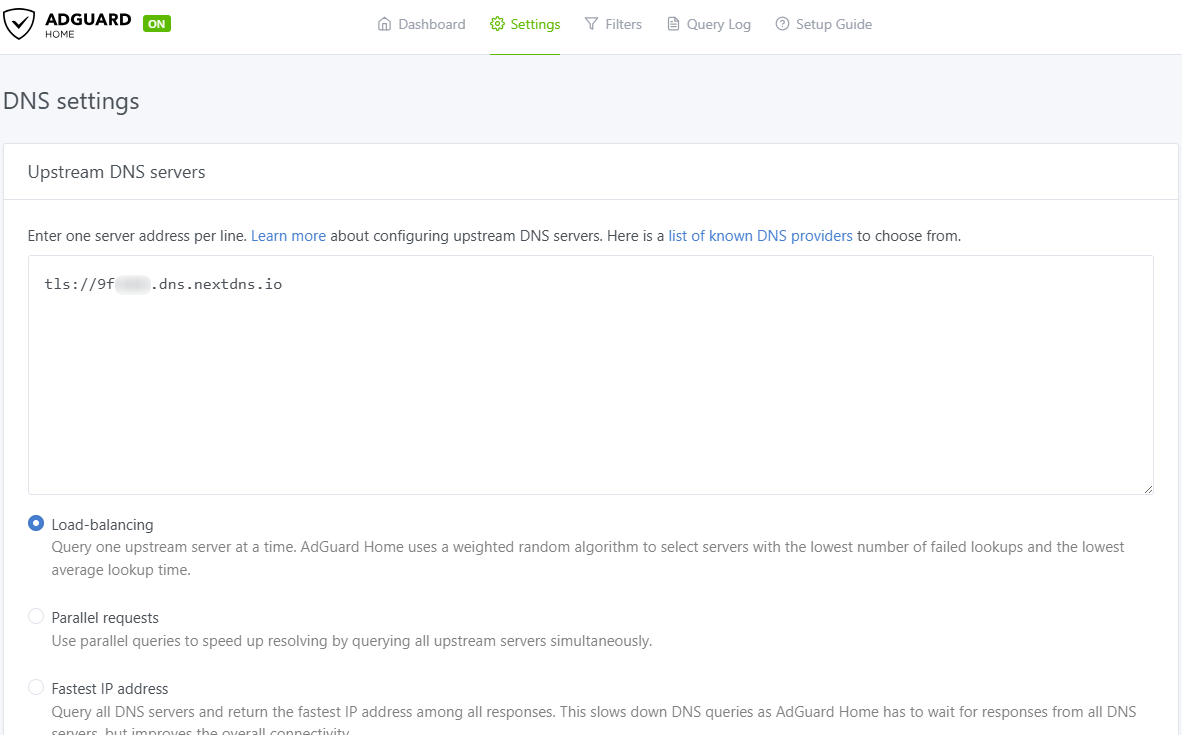Image resolution: width=1182 pixels, height=735 pixels.
Task: Follow the Learn more link
Action: 288,236
